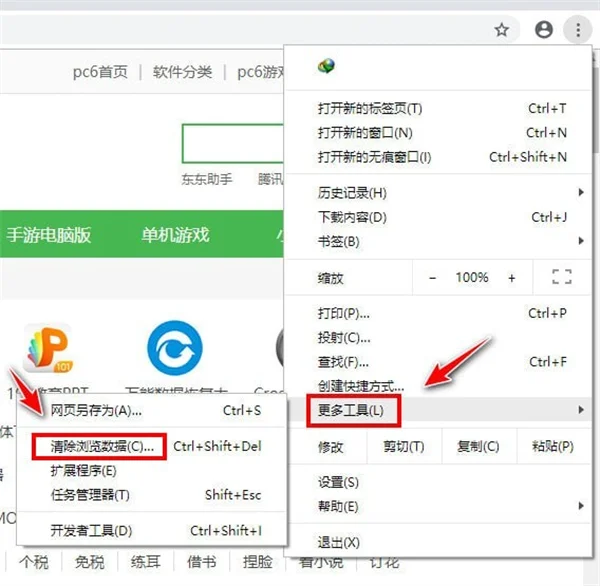Decrease zoom with the minus button

[432, 278]
